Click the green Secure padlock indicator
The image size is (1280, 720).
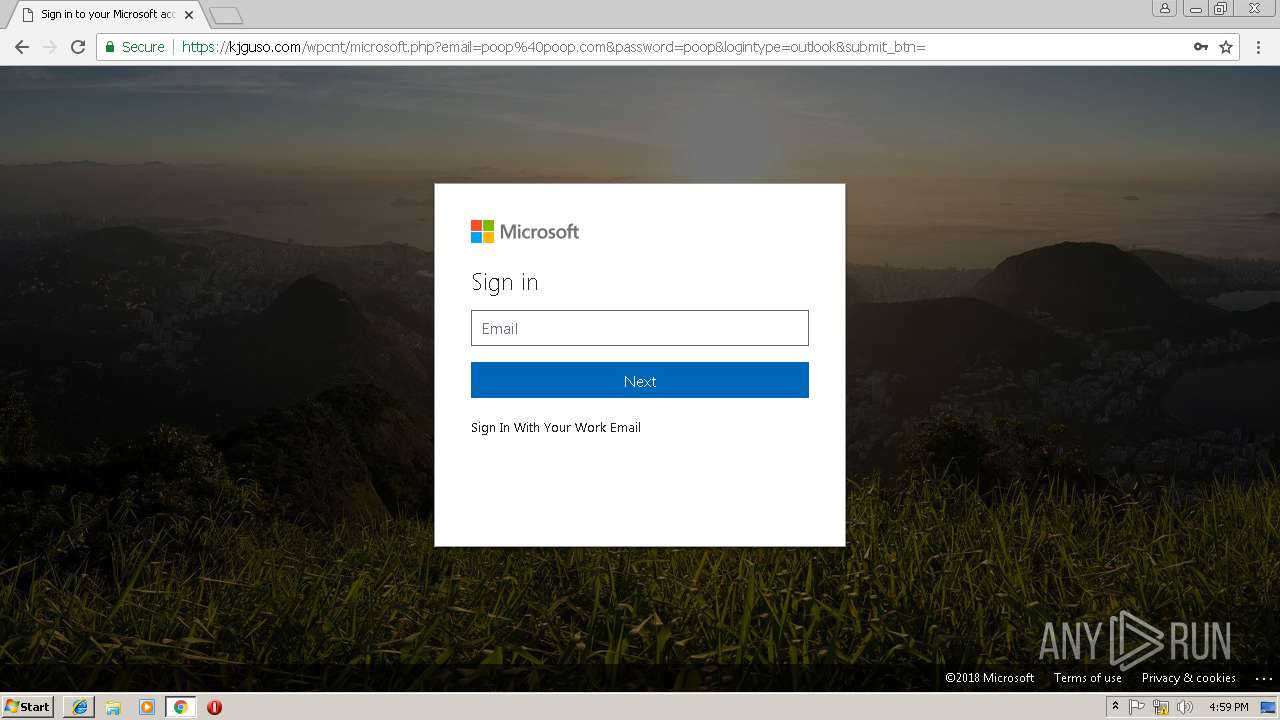(135, 47)
